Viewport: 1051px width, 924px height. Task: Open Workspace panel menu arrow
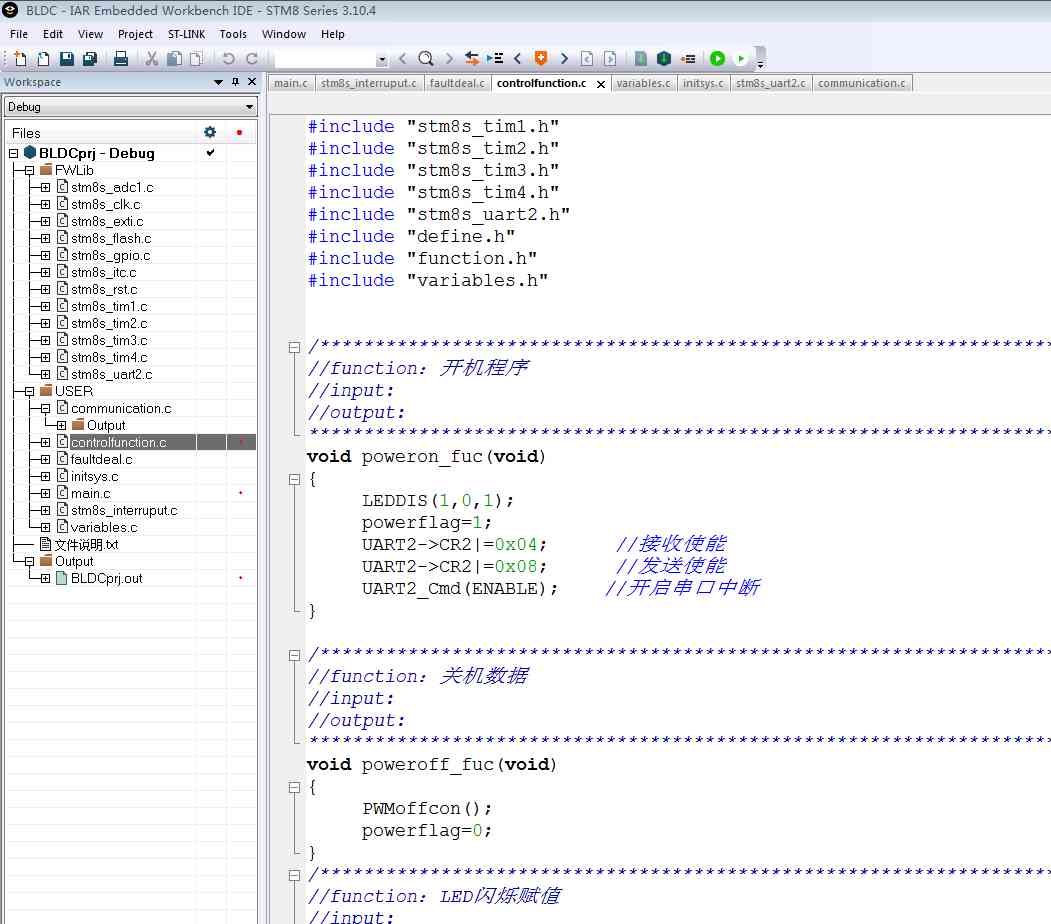pos(218,82)
